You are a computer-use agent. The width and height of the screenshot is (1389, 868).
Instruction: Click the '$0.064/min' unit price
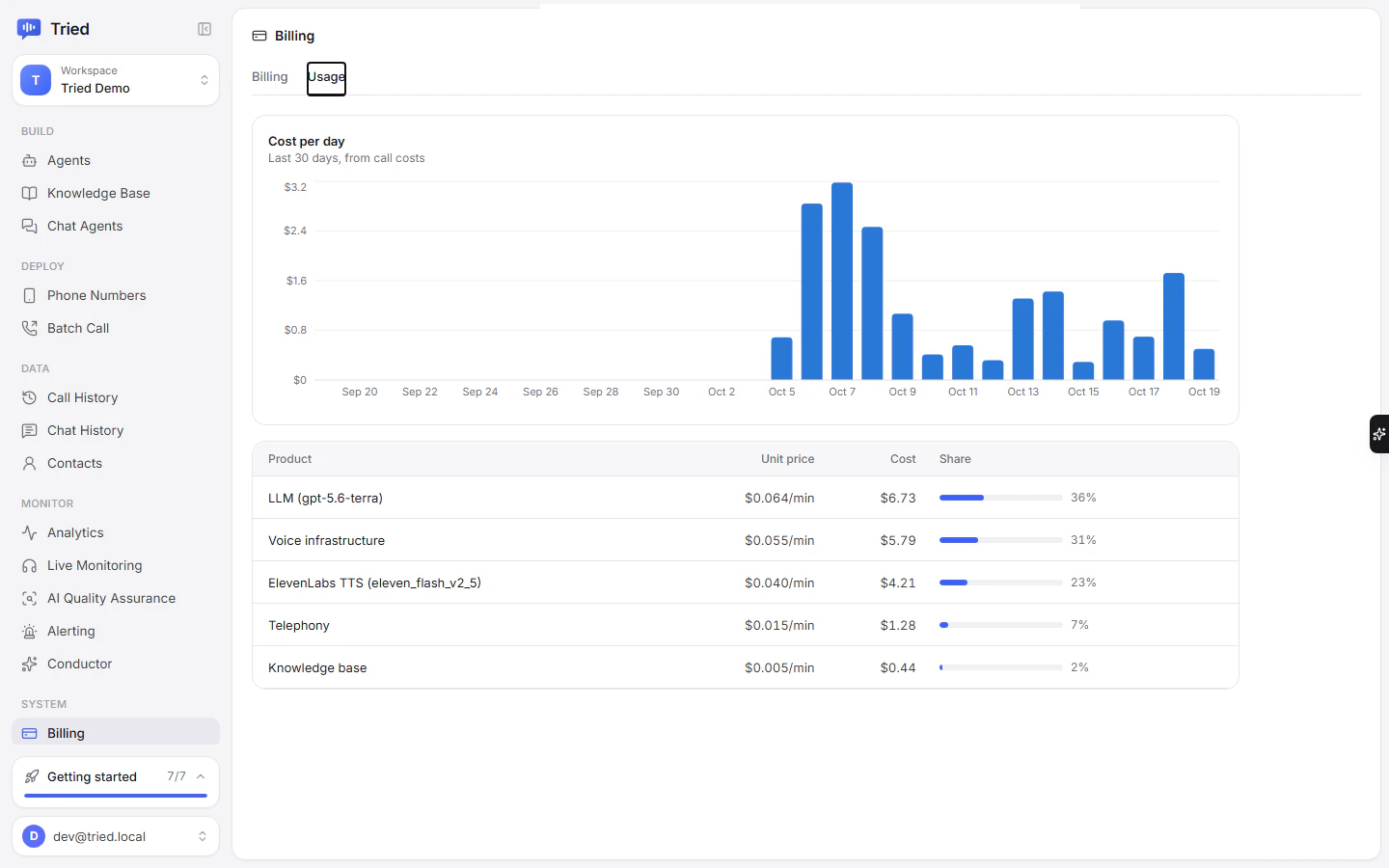click(779, 498)
